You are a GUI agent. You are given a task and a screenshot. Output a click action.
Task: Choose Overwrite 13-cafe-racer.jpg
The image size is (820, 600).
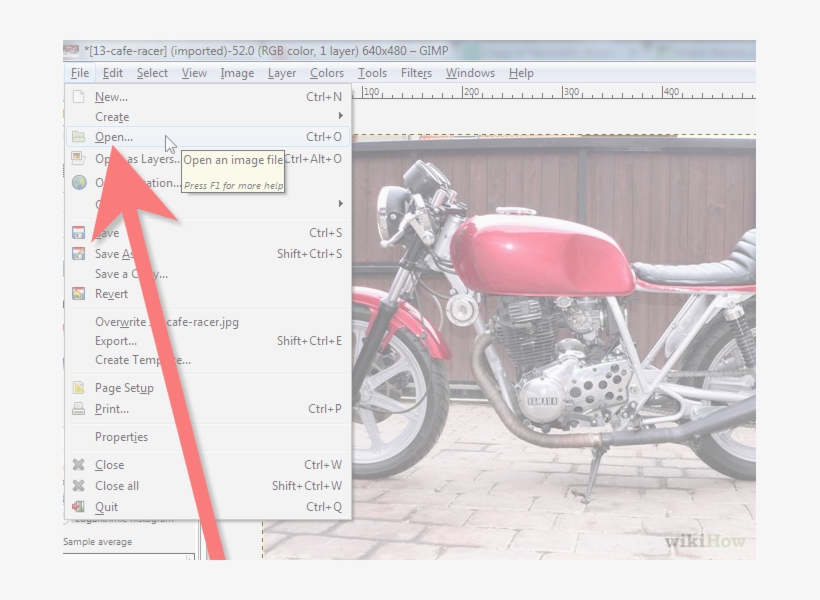click(x=160, y=323)
